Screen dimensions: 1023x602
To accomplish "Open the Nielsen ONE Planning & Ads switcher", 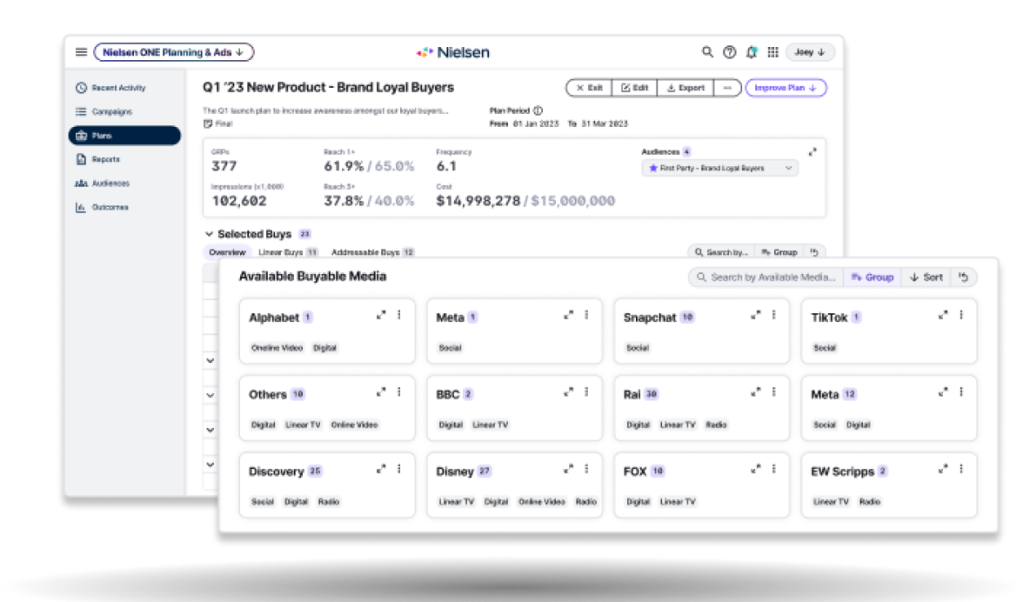I will tap(174, 52).
